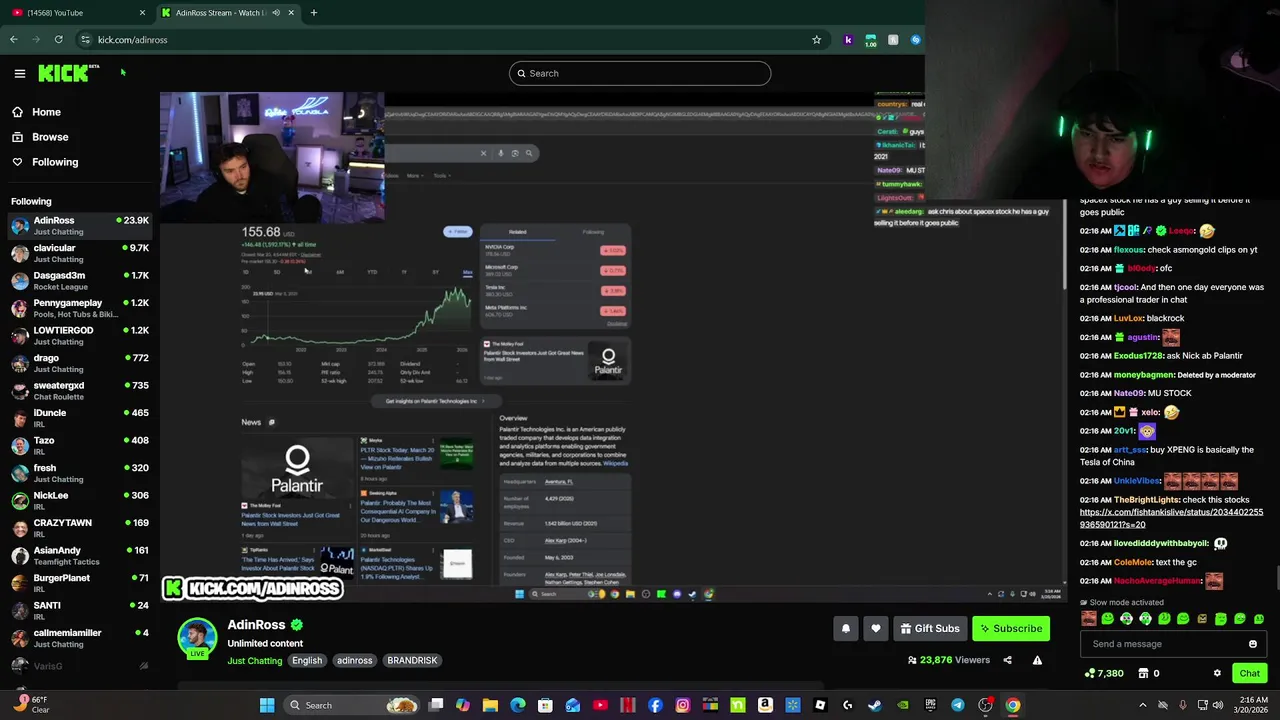Reload the Kick page
Screen dimensions: 1280x720
[59, 40]
